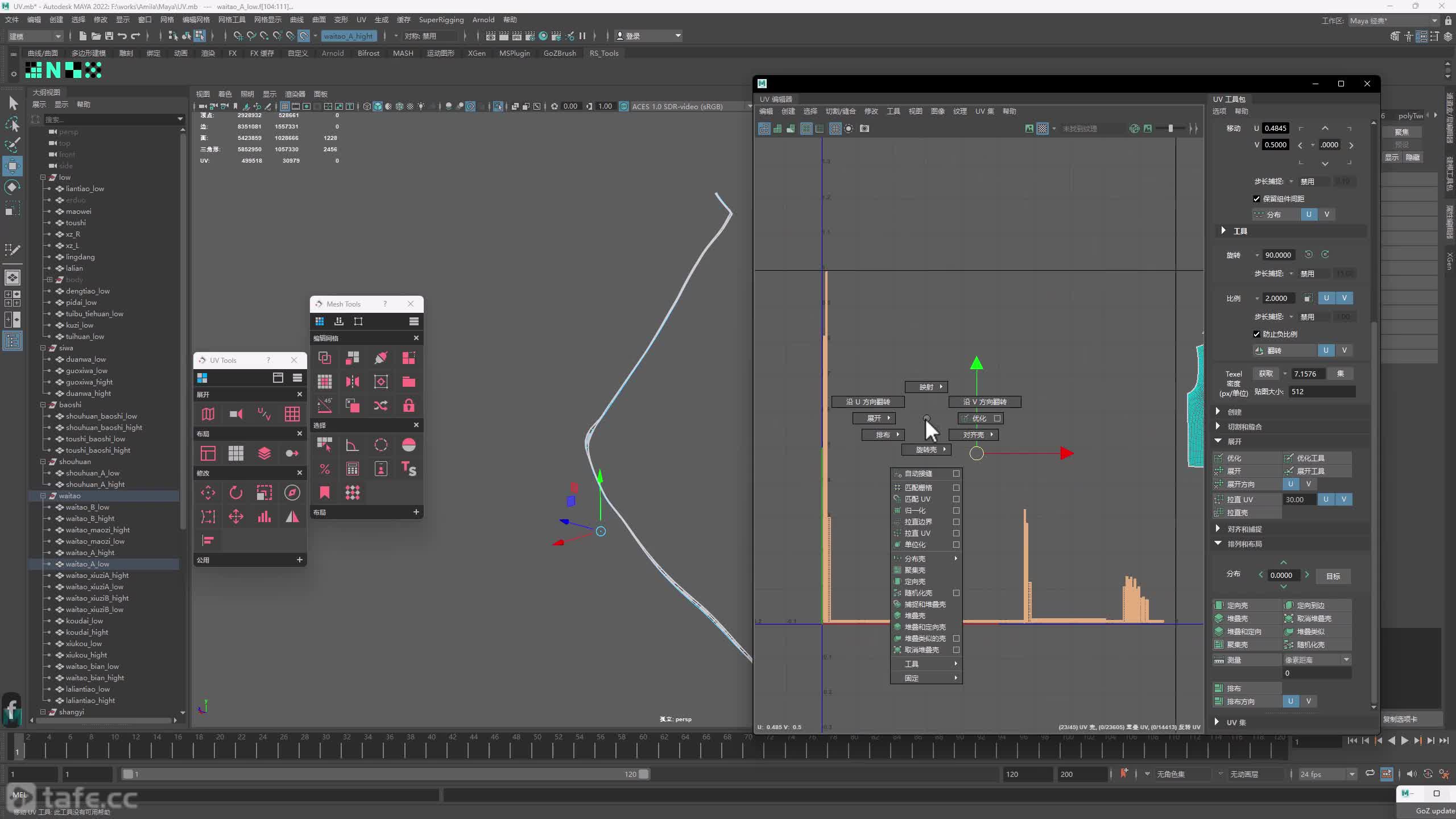The width and height of the screenshot is (1456, 819).
Task: Activate the Lasso select tool
Action: pyautogui.click(x=13, y=124)
